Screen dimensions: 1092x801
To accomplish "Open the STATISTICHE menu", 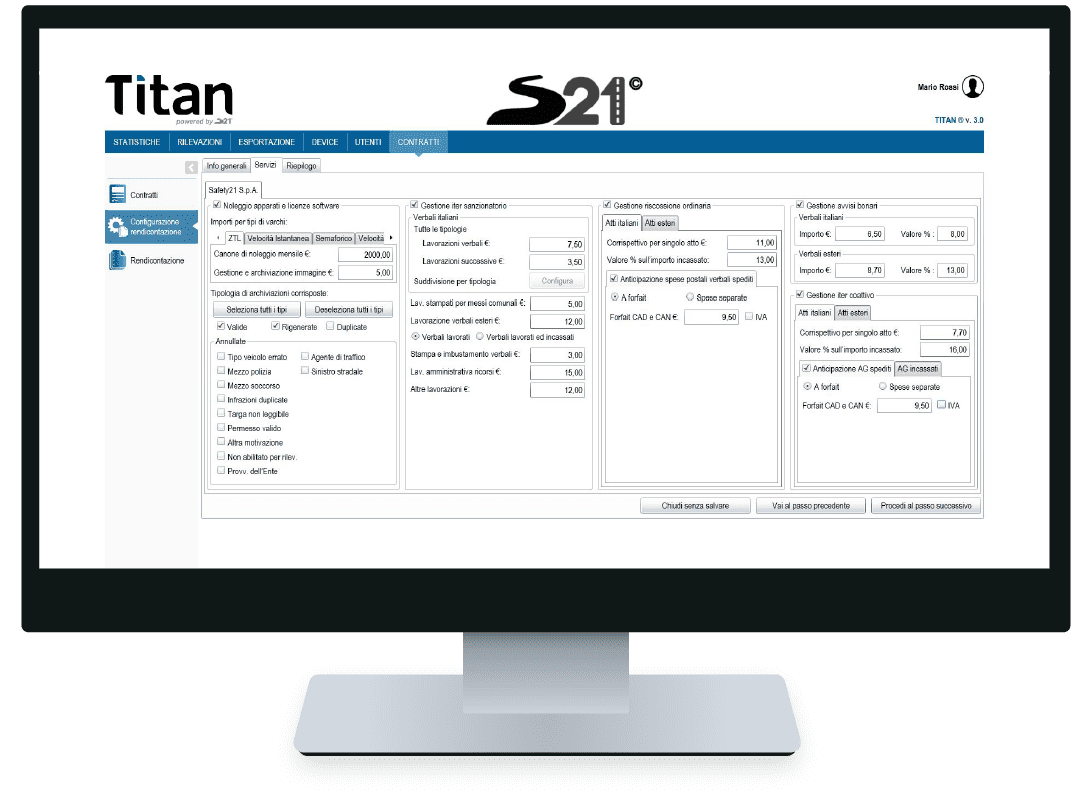I will 136,142.
